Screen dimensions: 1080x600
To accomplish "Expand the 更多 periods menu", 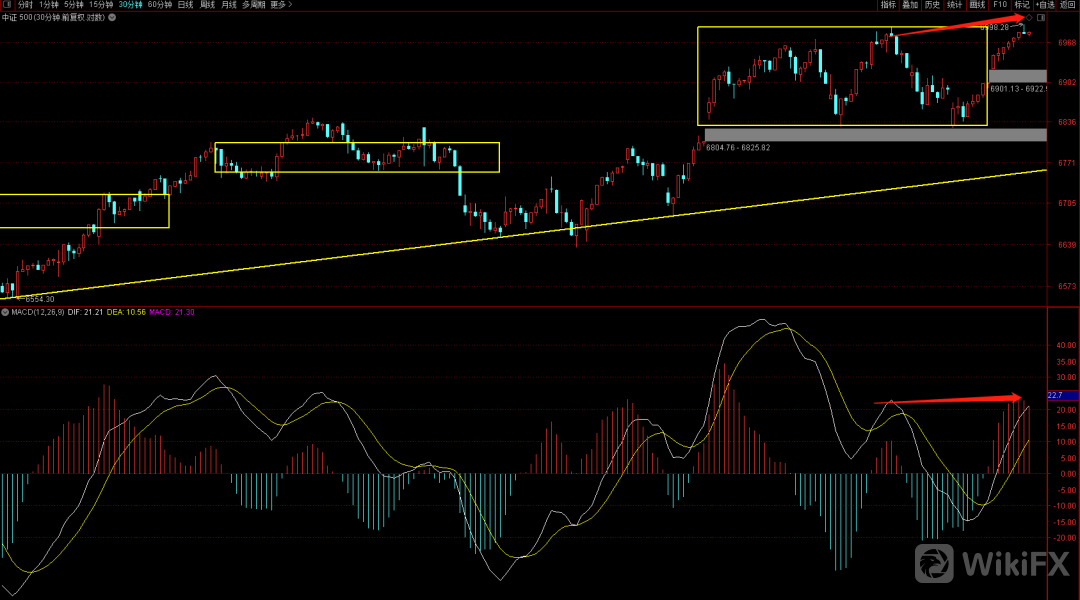I will click(x=281, y=5).
